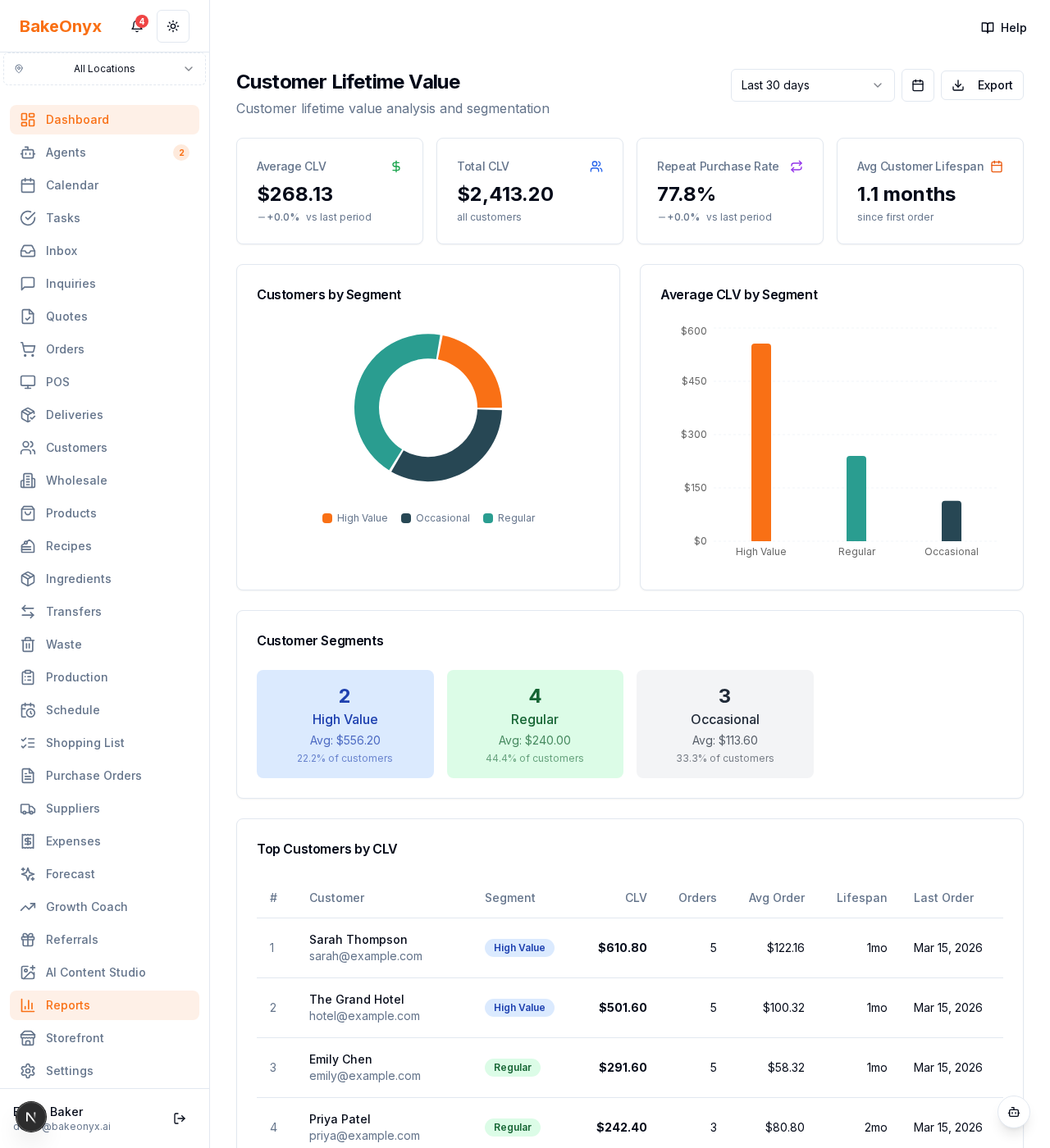The image size is (1050, 1148).
Task: Click the Ingredients box icon
Action: tap(28, 579)
